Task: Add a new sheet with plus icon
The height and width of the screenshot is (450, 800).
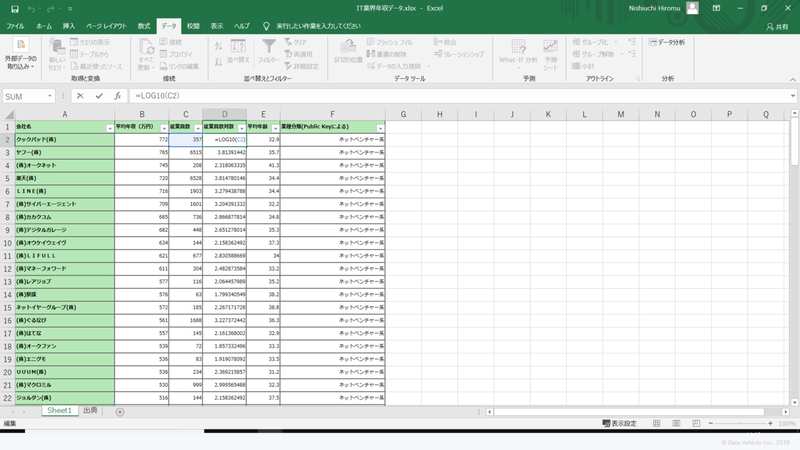Action: pyautogui.click(x=120, y=412)
